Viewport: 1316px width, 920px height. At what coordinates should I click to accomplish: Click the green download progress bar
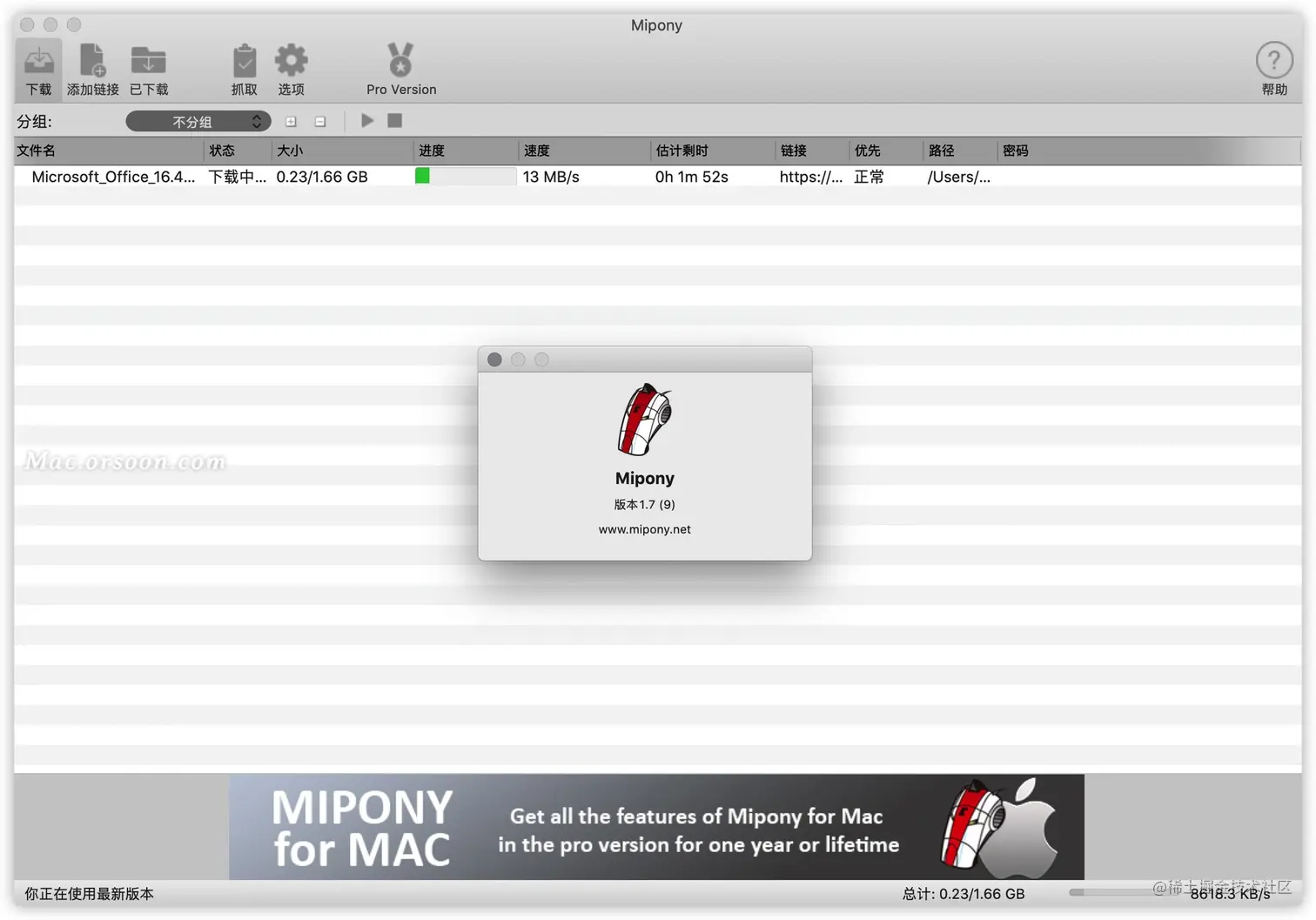[x=466, y=176]
